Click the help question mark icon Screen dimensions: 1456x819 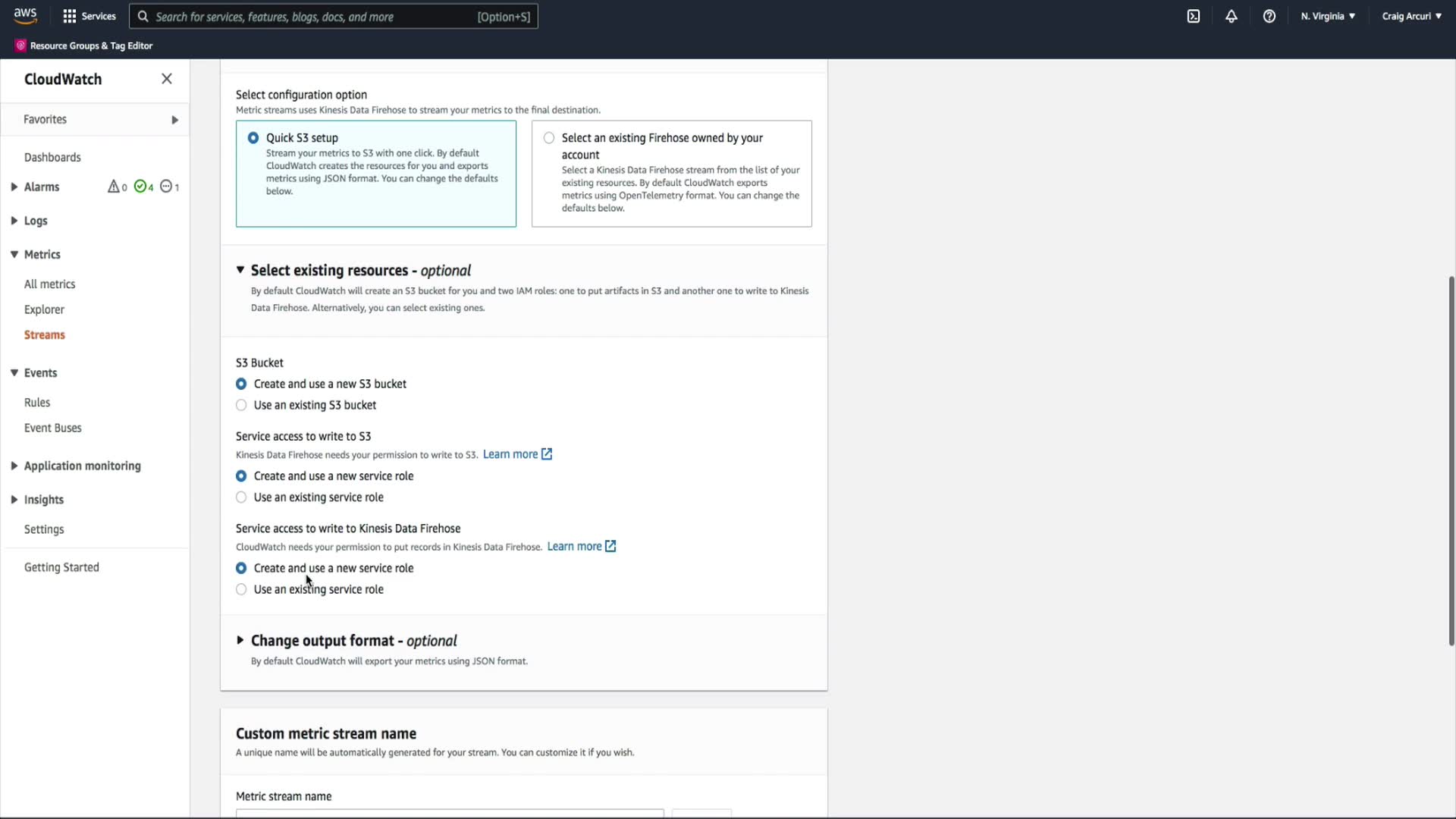(1269, 16)
